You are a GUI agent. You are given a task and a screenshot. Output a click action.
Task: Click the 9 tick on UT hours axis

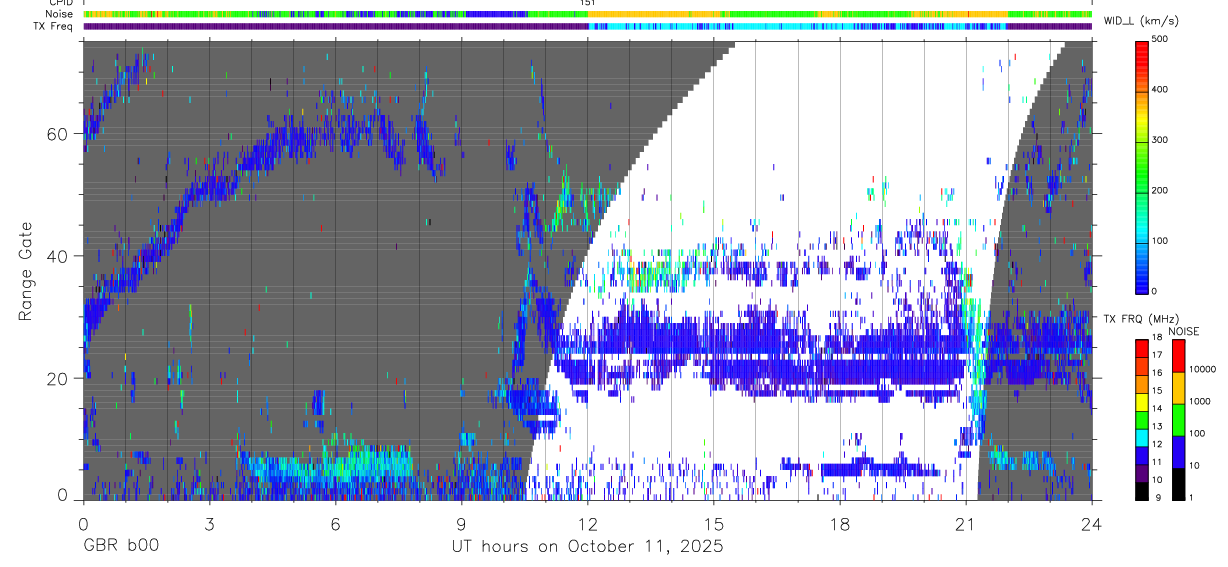[x=461, y=523]
